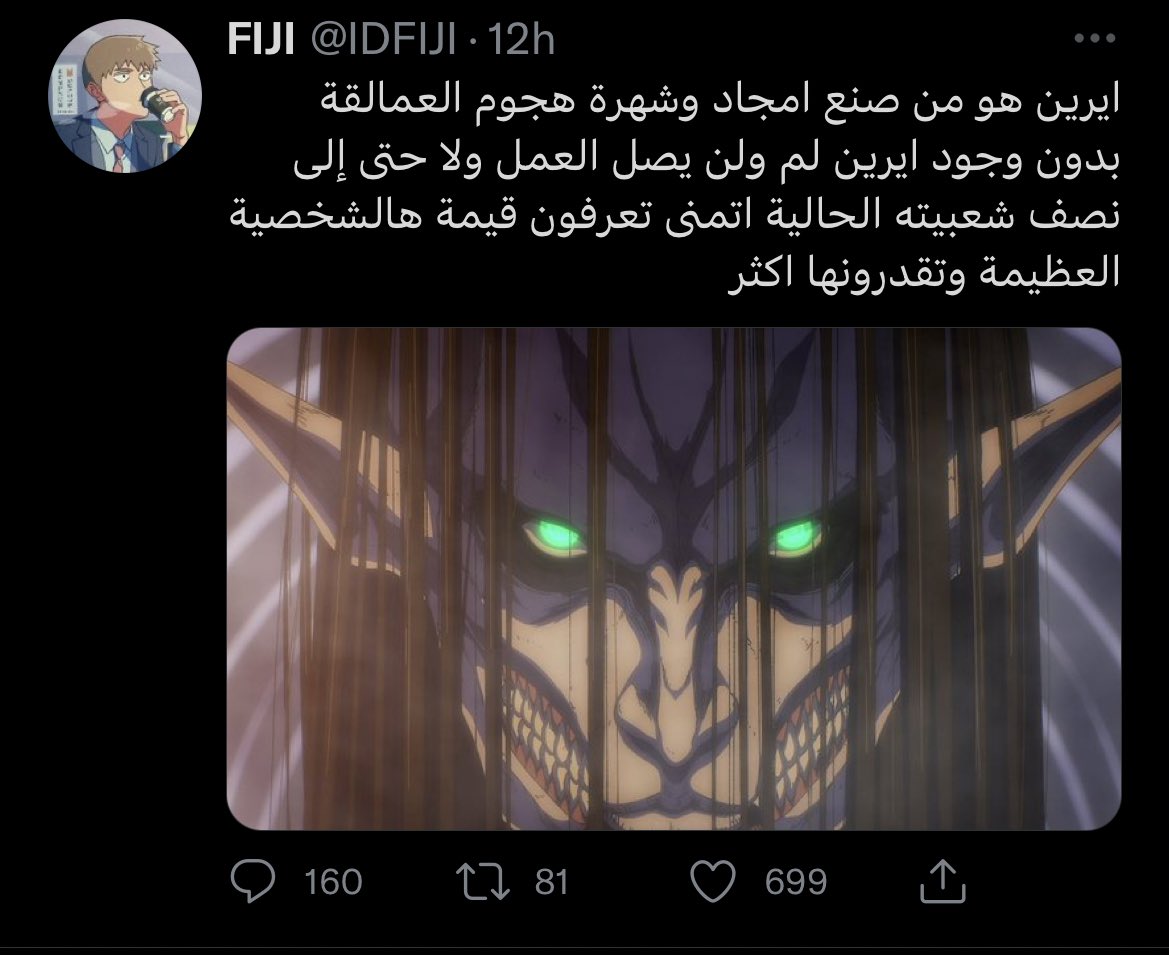
Task: Click the coffee cup in the avatar
Action: (x=158, y=104)
